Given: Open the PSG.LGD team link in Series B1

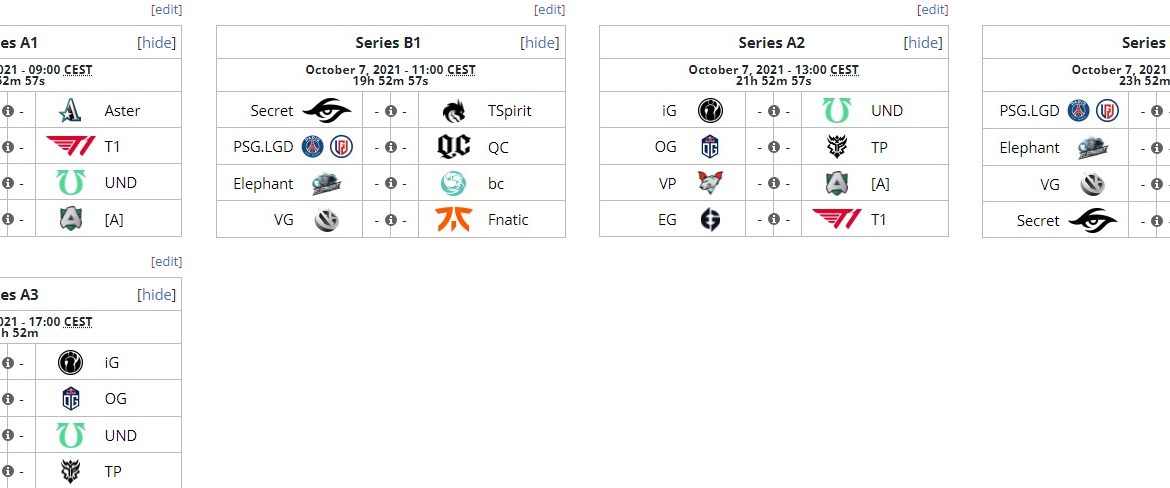Looking at the screenshot, I should pyautogui.click(x=263, y=147).
